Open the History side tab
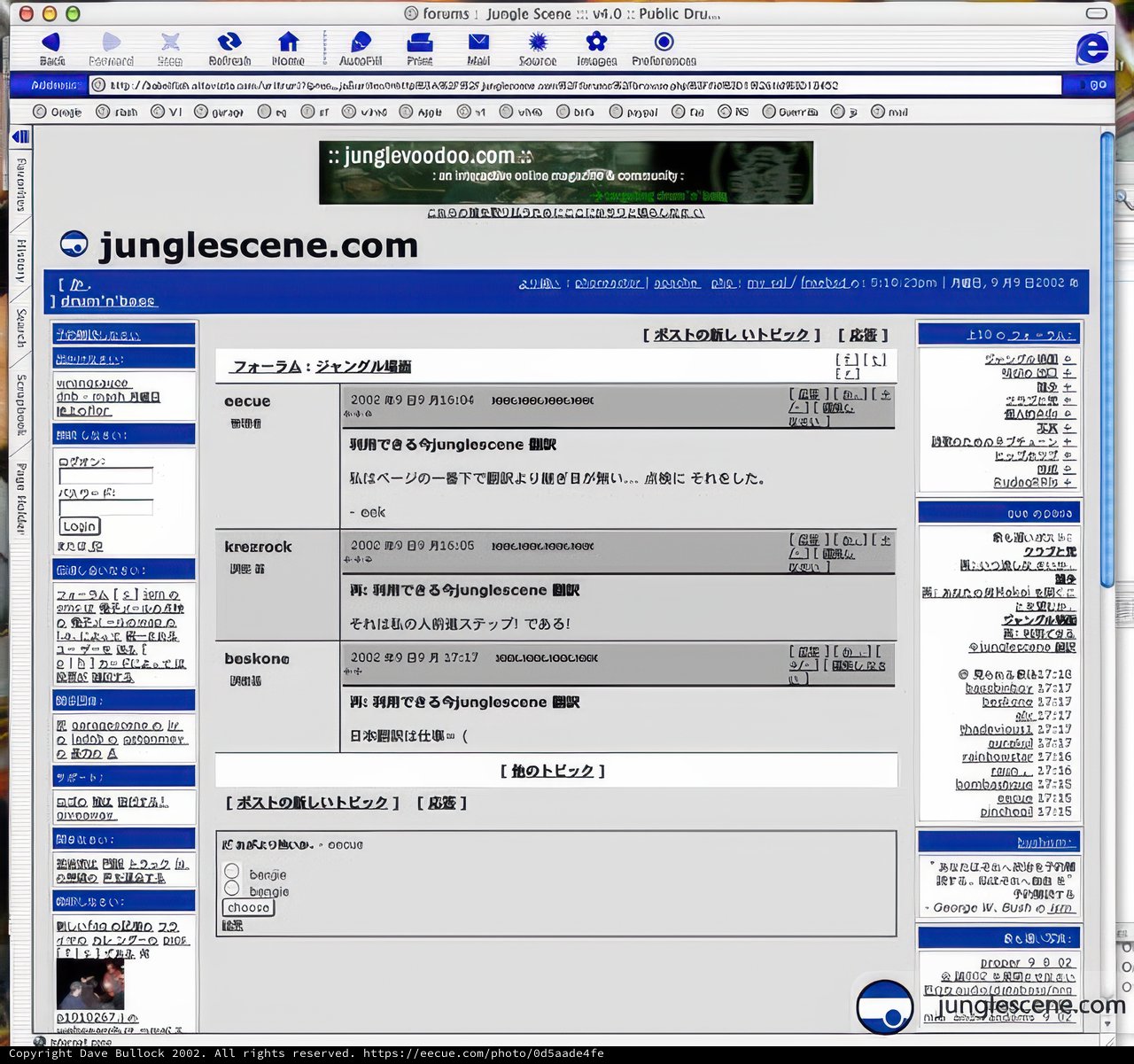Screen dimensions: 1134x1064 point(21,261)
